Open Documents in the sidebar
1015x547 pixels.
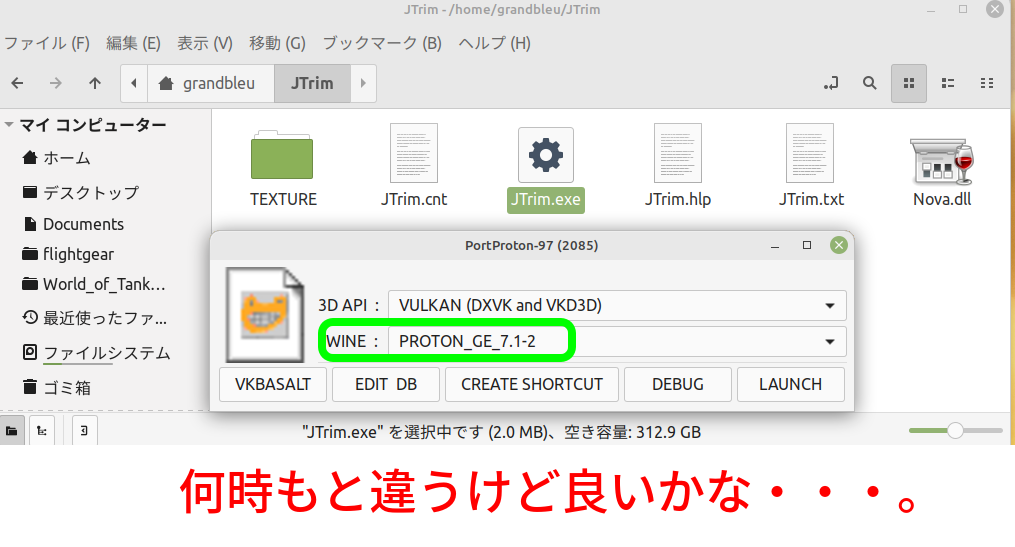[72, 224]
